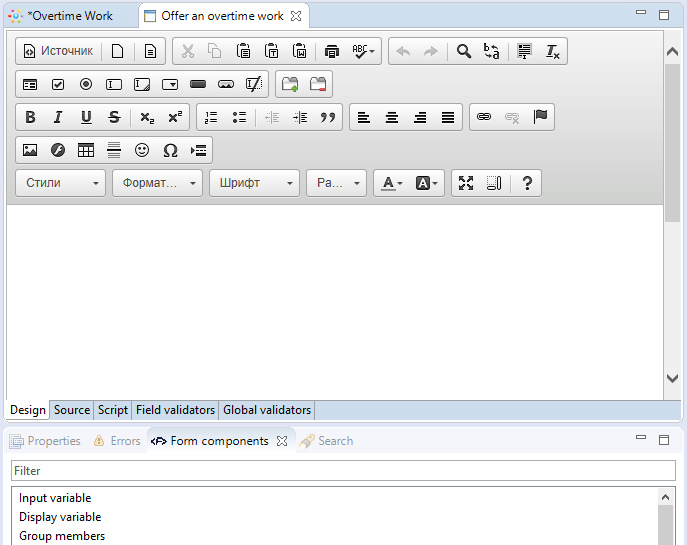
Task: Insert a smiley
Action: [142, 150]
